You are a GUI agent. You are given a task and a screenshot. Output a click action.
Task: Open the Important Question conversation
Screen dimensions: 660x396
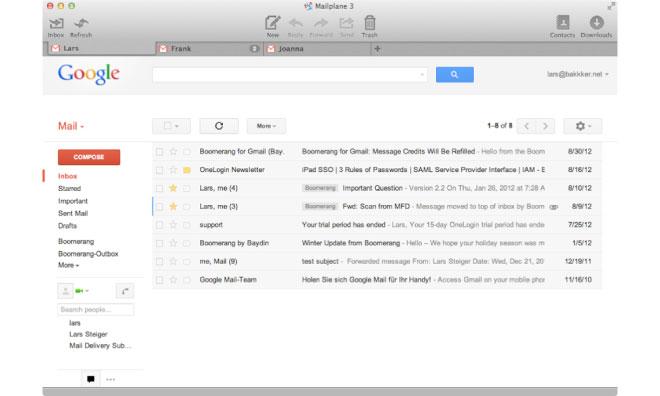tap(377, 188)
